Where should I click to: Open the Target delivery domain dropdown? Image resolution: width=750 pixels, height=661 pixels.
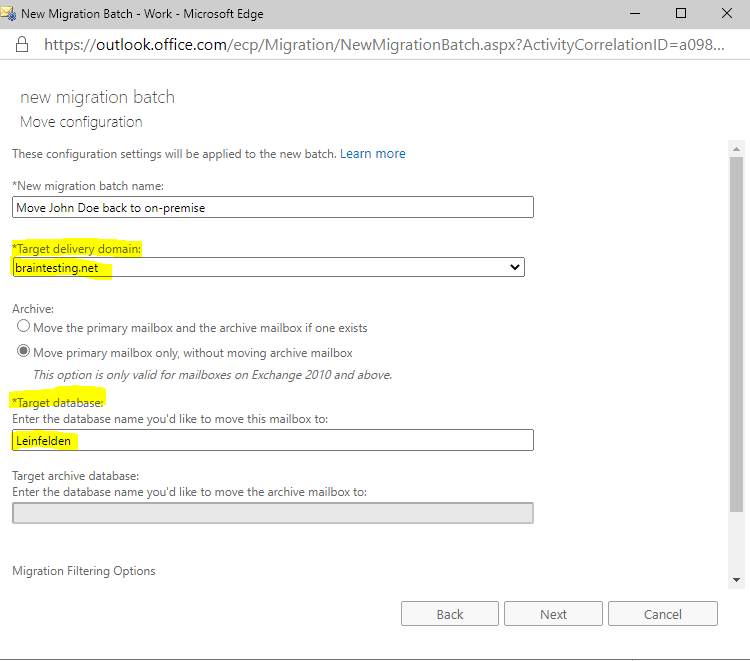click(268, 267)
